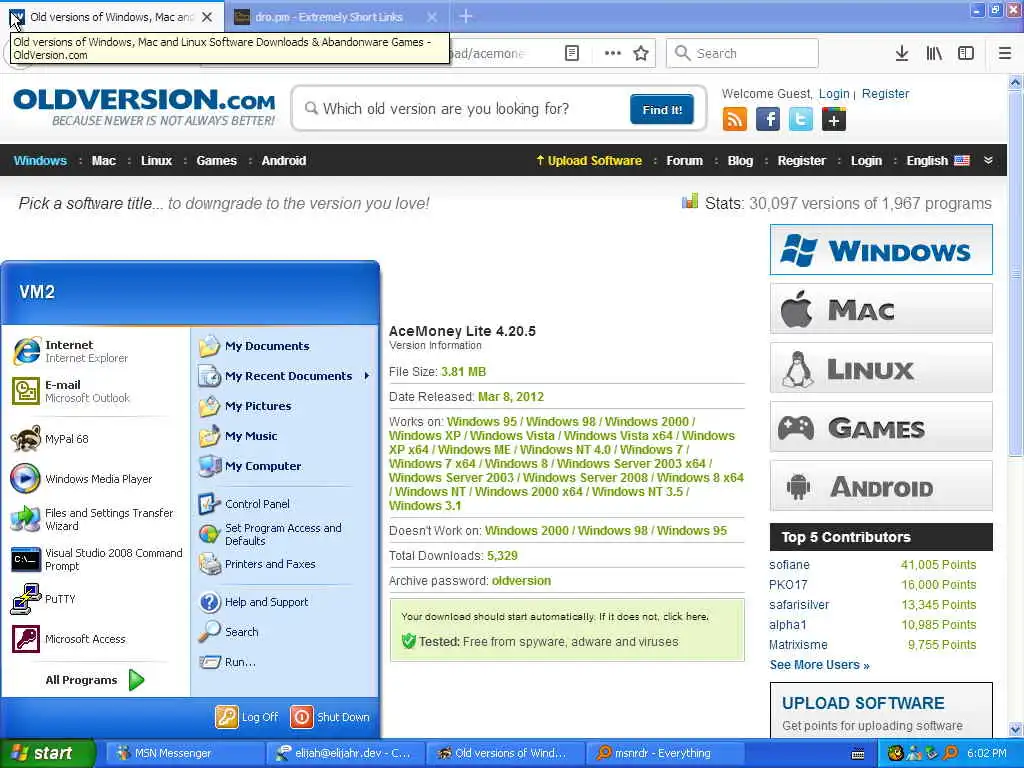Switch to MSN Messenger taskbar window

(x=184, y=753)
